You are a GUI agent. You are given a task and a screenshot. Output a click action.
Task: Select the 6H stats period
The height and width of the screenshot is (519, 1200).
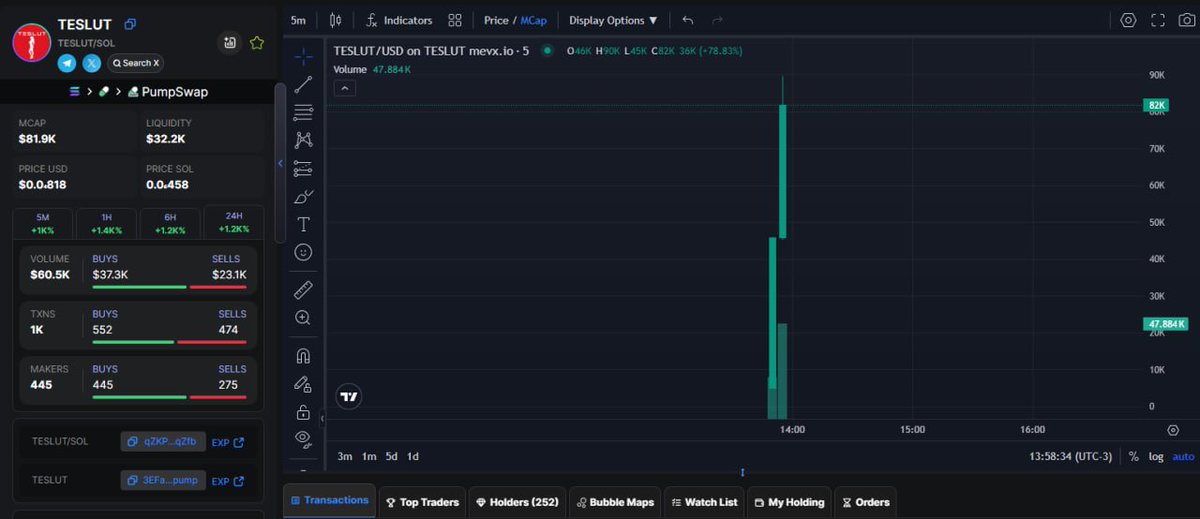(170, 224)
